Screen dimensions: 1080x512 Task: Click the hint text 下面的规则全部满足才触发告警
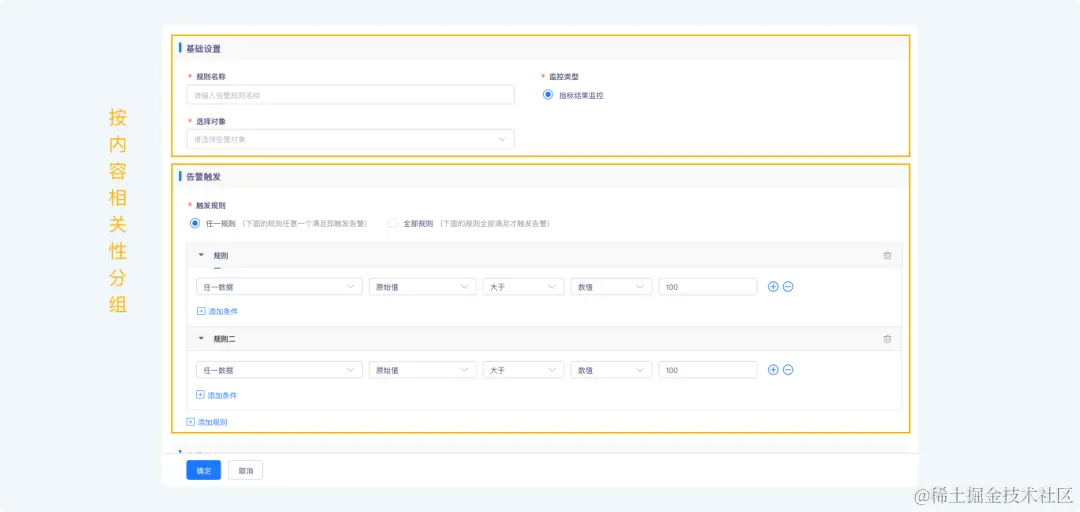[493, 224]
